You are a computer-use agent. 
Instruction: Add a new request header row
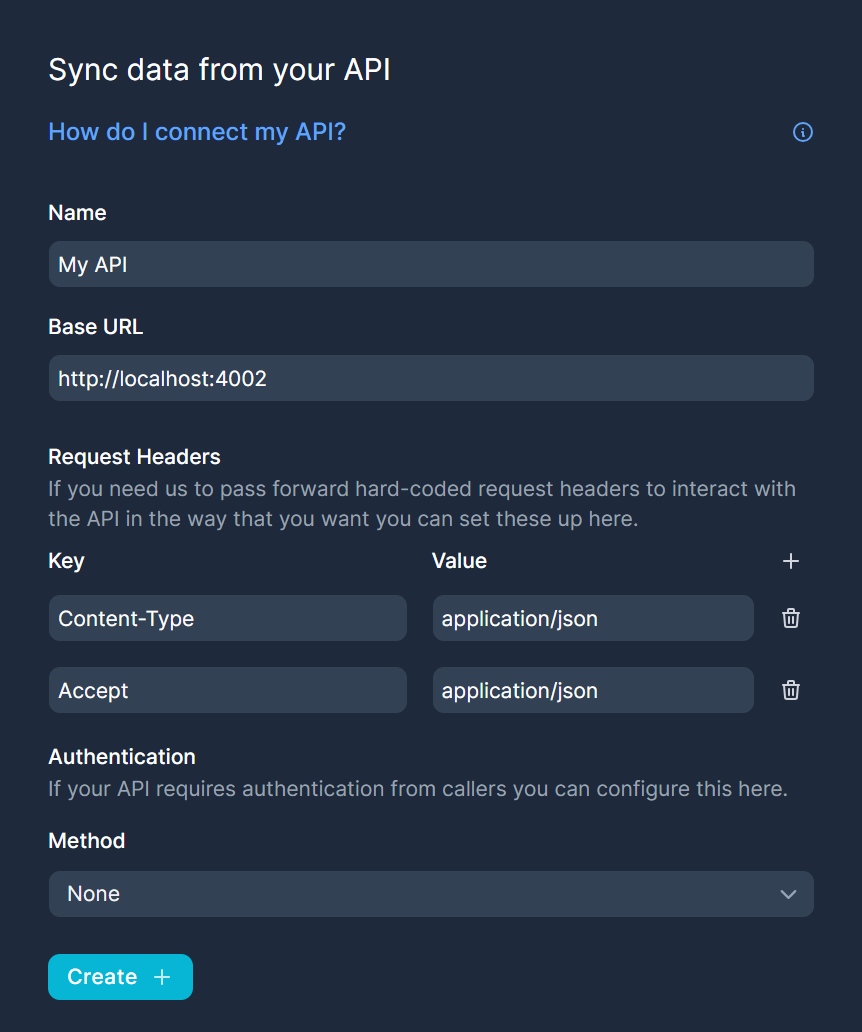790,561
